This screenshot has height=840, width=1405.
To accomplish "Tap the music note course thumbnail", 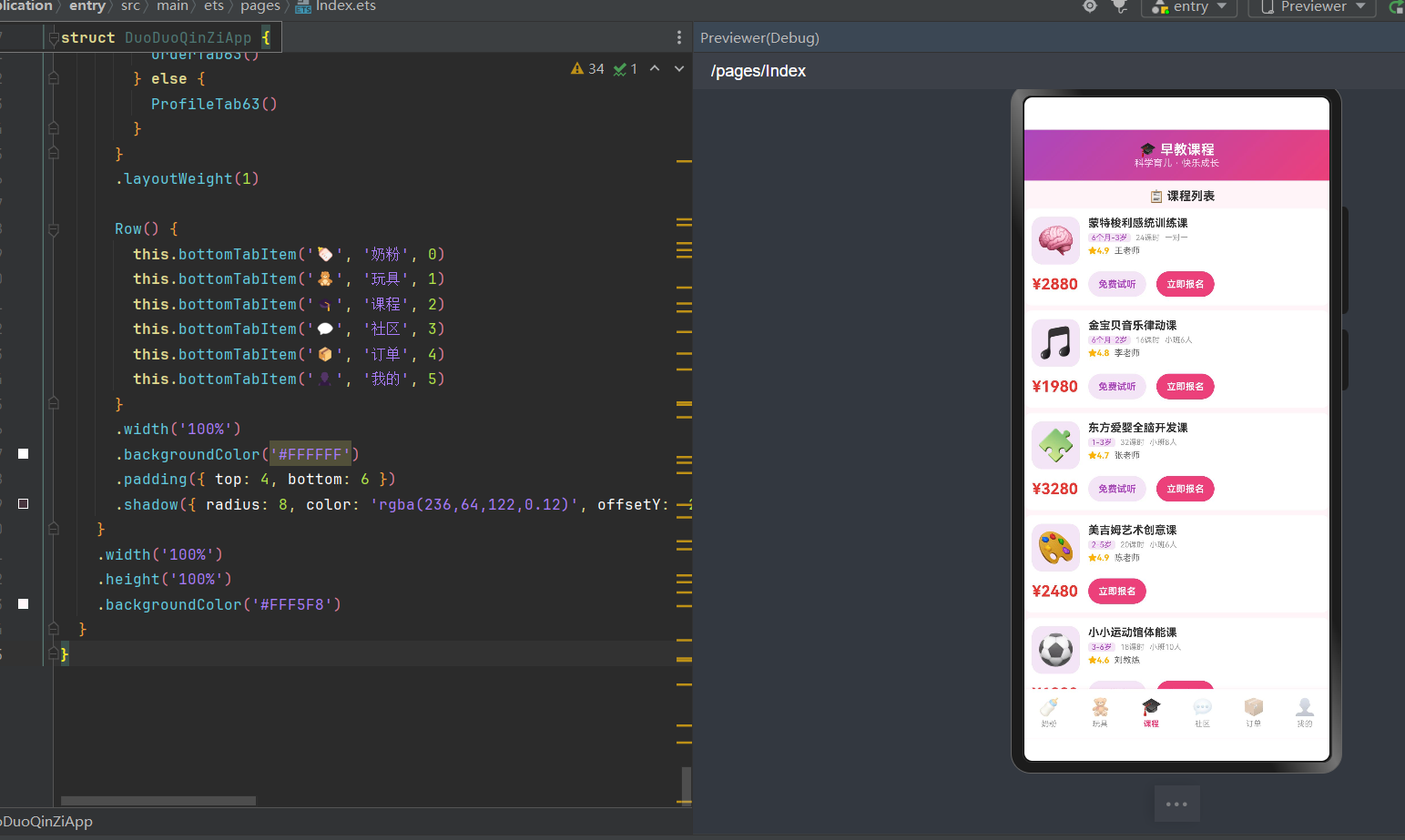I will (x=1055, y=342).
